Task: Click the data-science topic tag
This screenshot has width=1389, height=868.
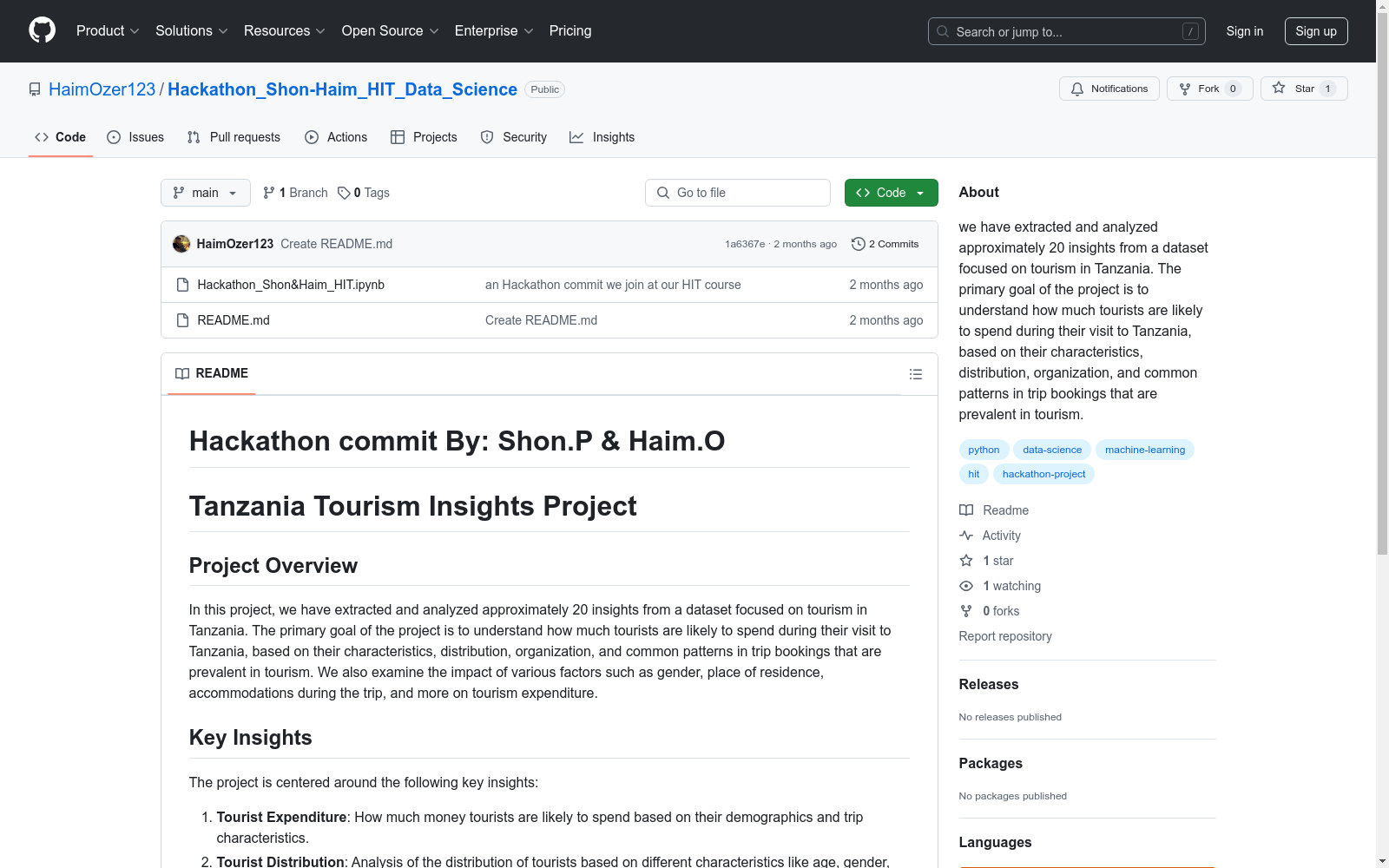Action: (1052, 450)
